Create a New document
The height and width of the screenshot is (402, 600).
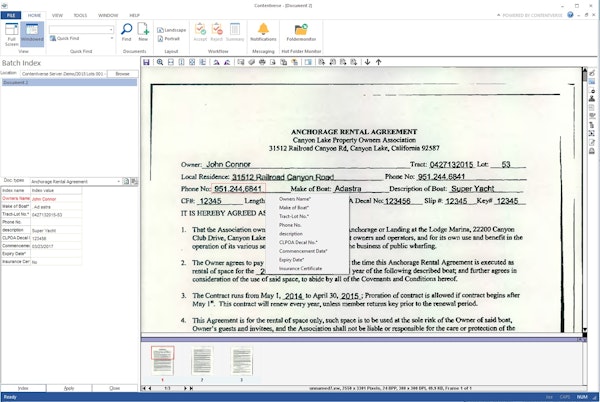[143, 32]
